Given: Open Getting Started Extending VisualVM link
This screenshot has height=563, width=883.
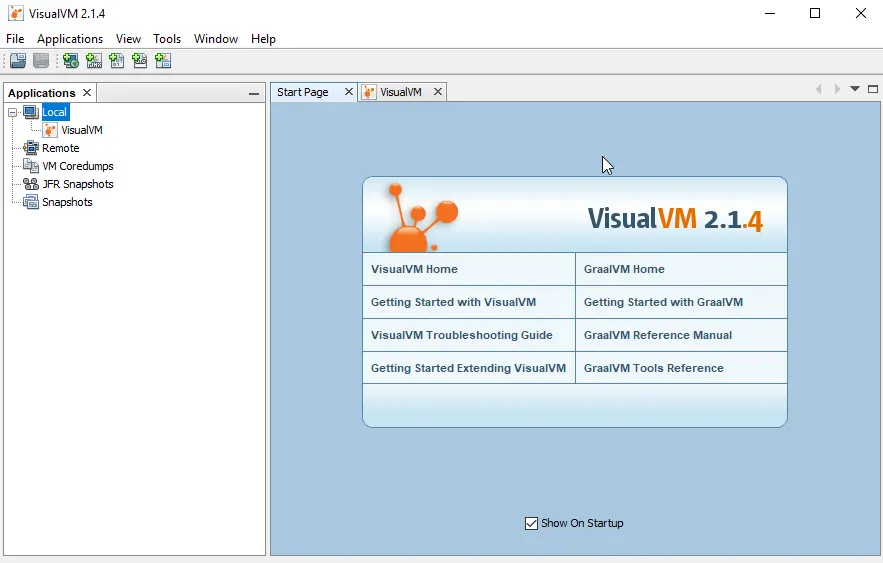Looking at the screenshot, I should click(468, 368).
